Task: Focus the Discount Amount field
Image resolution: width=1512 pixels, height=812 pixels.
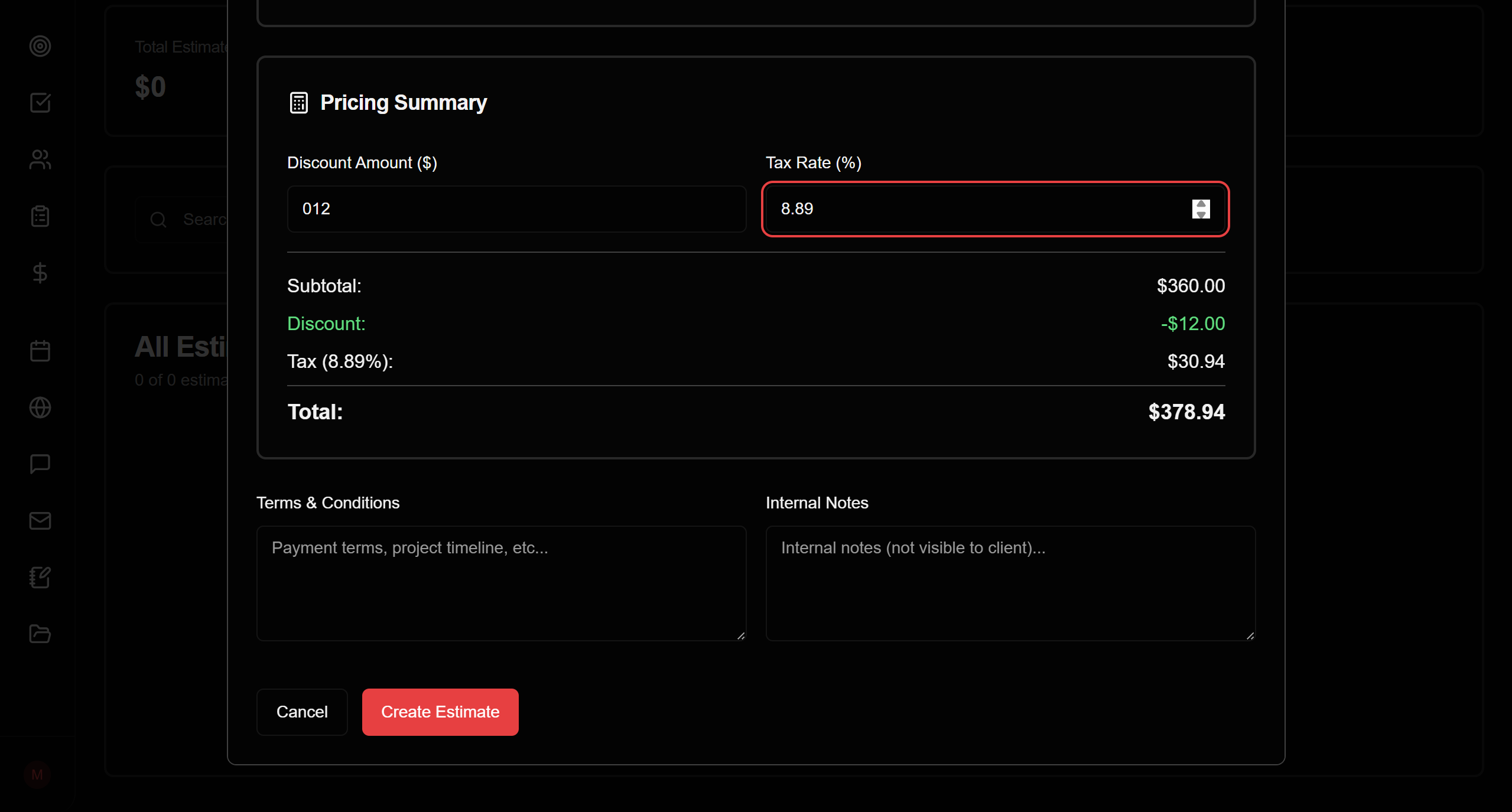Action: click(516, 209)
